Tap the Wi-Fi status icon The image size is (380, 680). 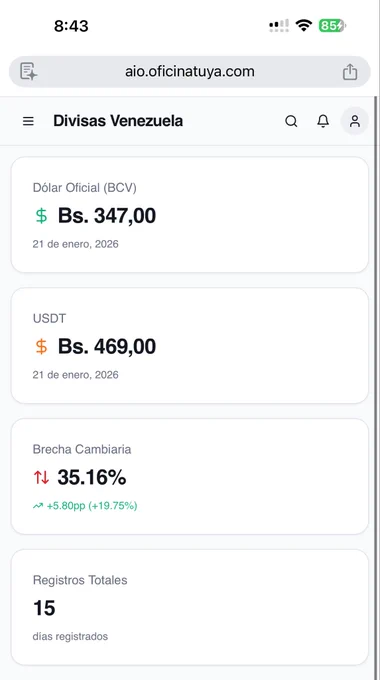pos(304,26)
